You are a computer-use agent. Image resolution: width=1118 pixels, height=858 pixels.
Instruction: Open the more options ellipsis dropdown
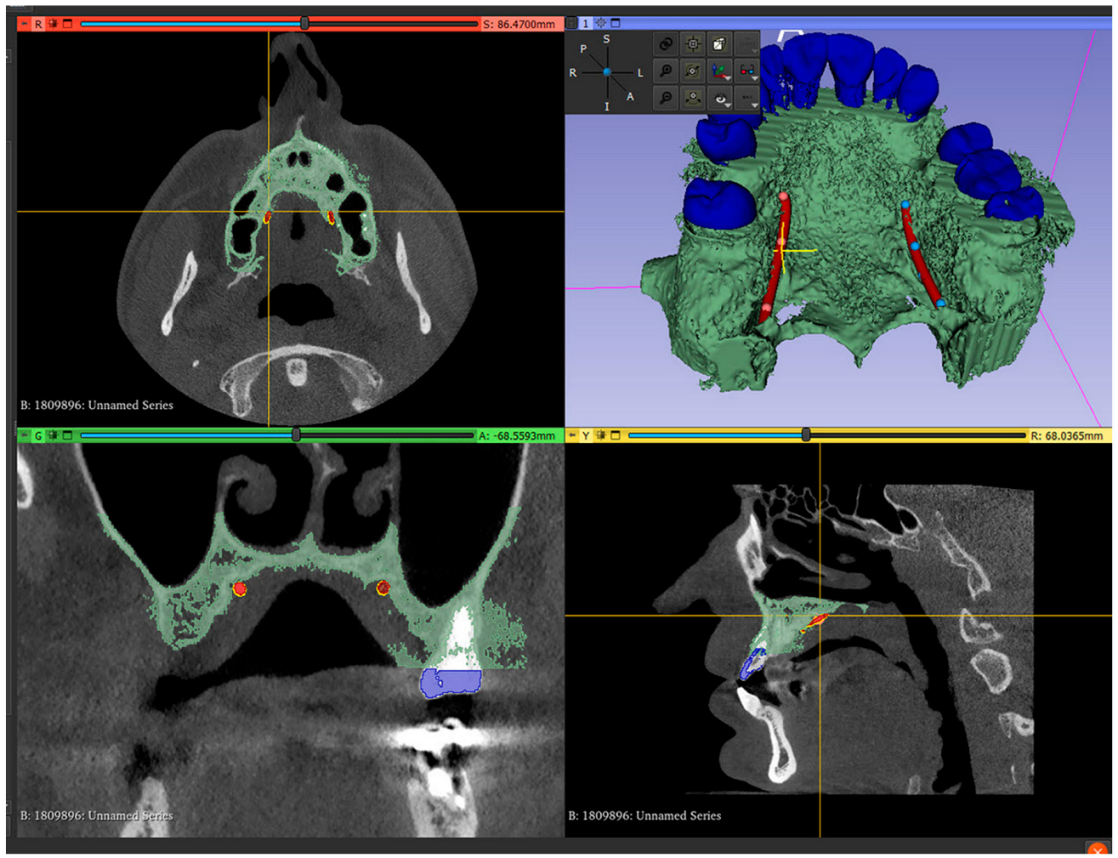(x=747, y=98)
